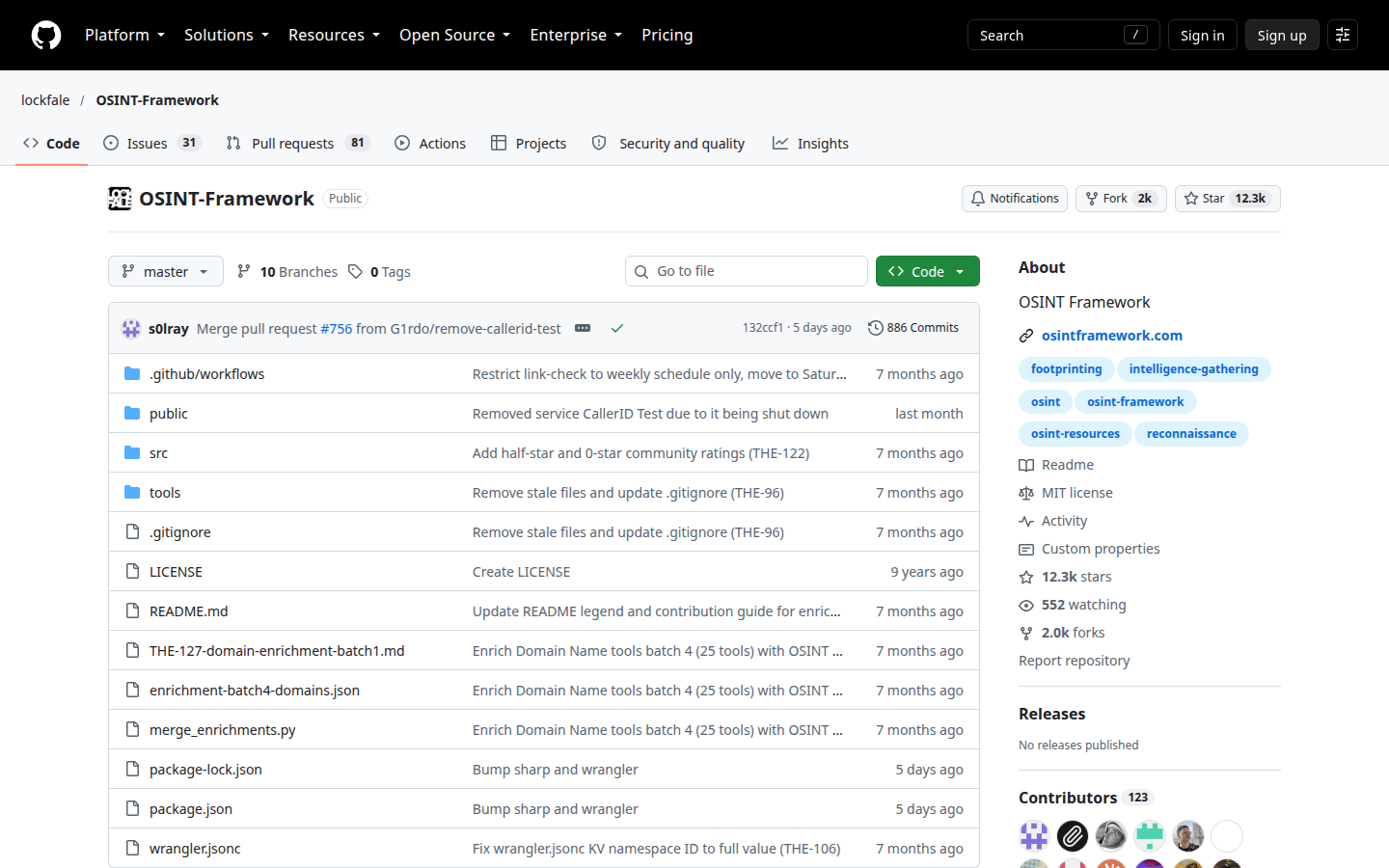
Task: Switch to the Actions tab
Action: coord(430,143)
